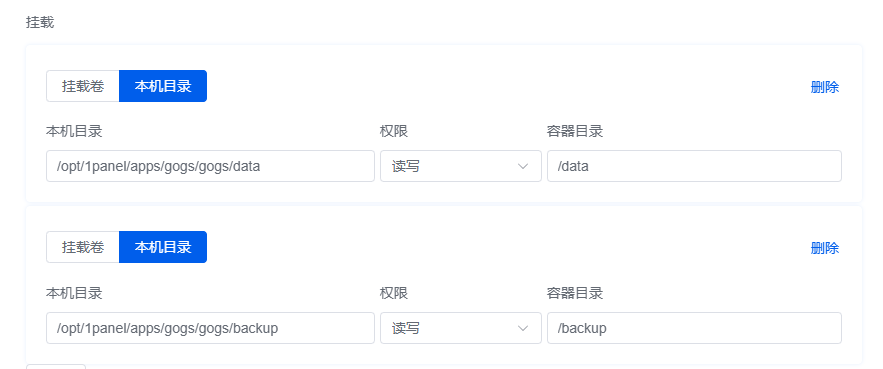Click the /backup container directory field
The height and width of the screenshot is (369, 883).
point(694,328)
